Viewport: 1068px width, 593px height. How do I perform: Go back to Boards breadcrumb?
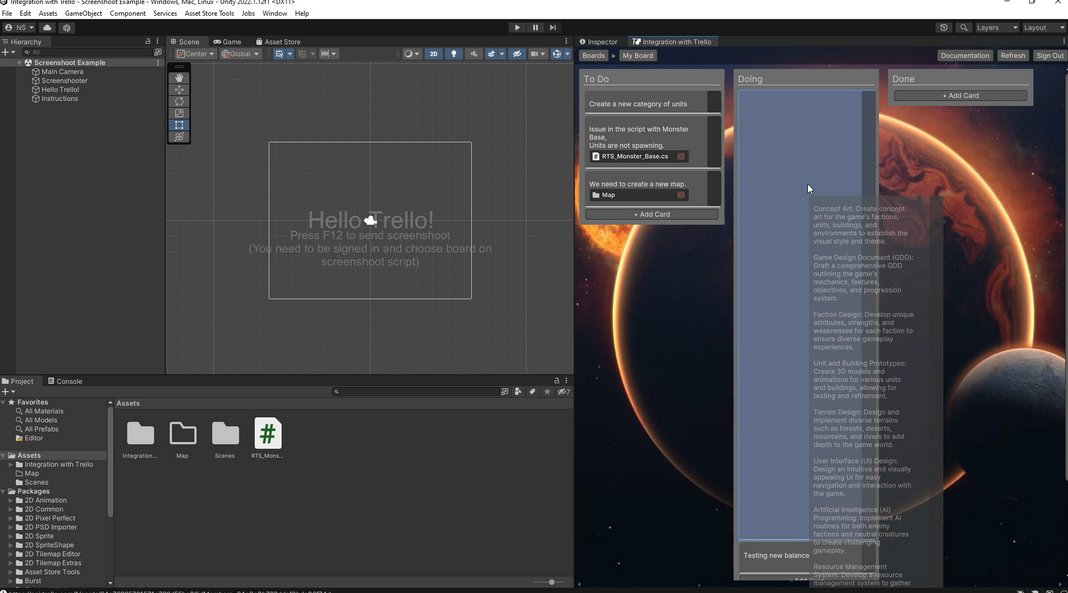click(x=593, y=56)
